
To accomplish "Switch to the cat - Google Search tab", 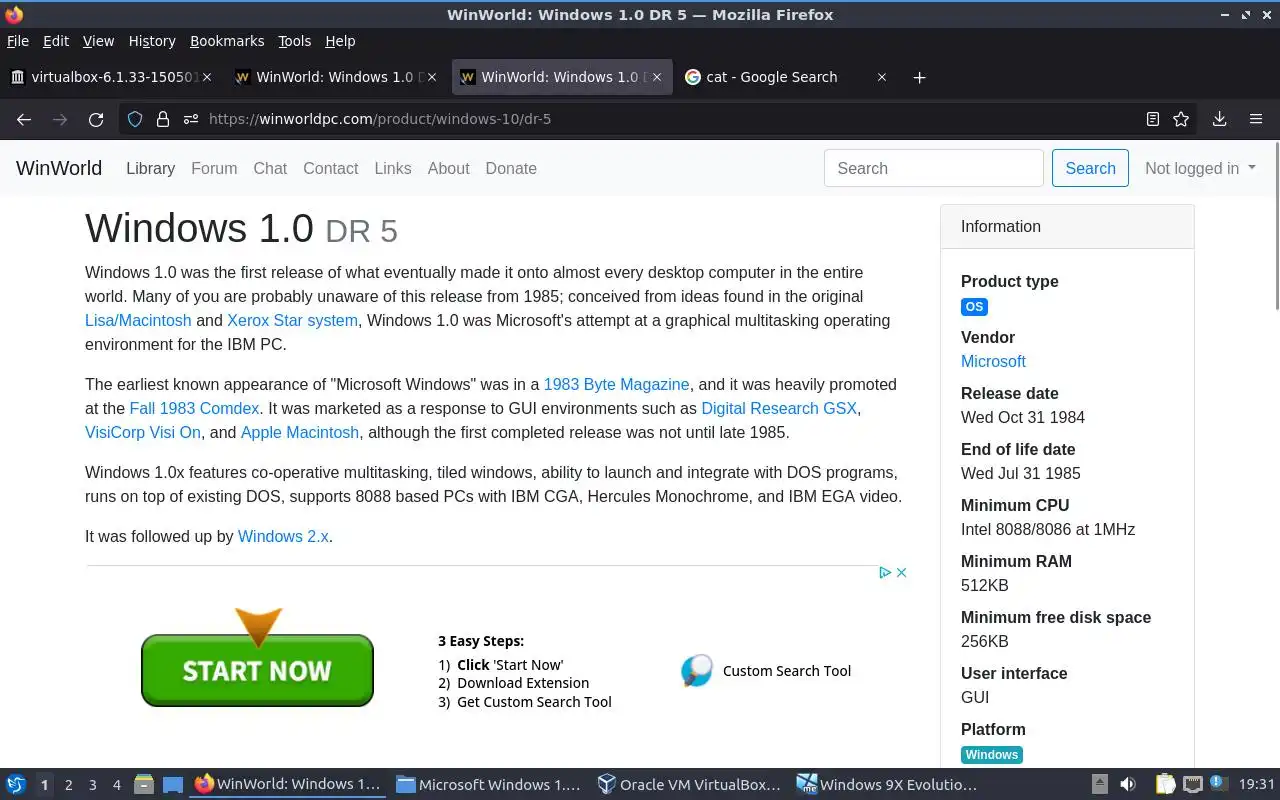I will 786,77.
